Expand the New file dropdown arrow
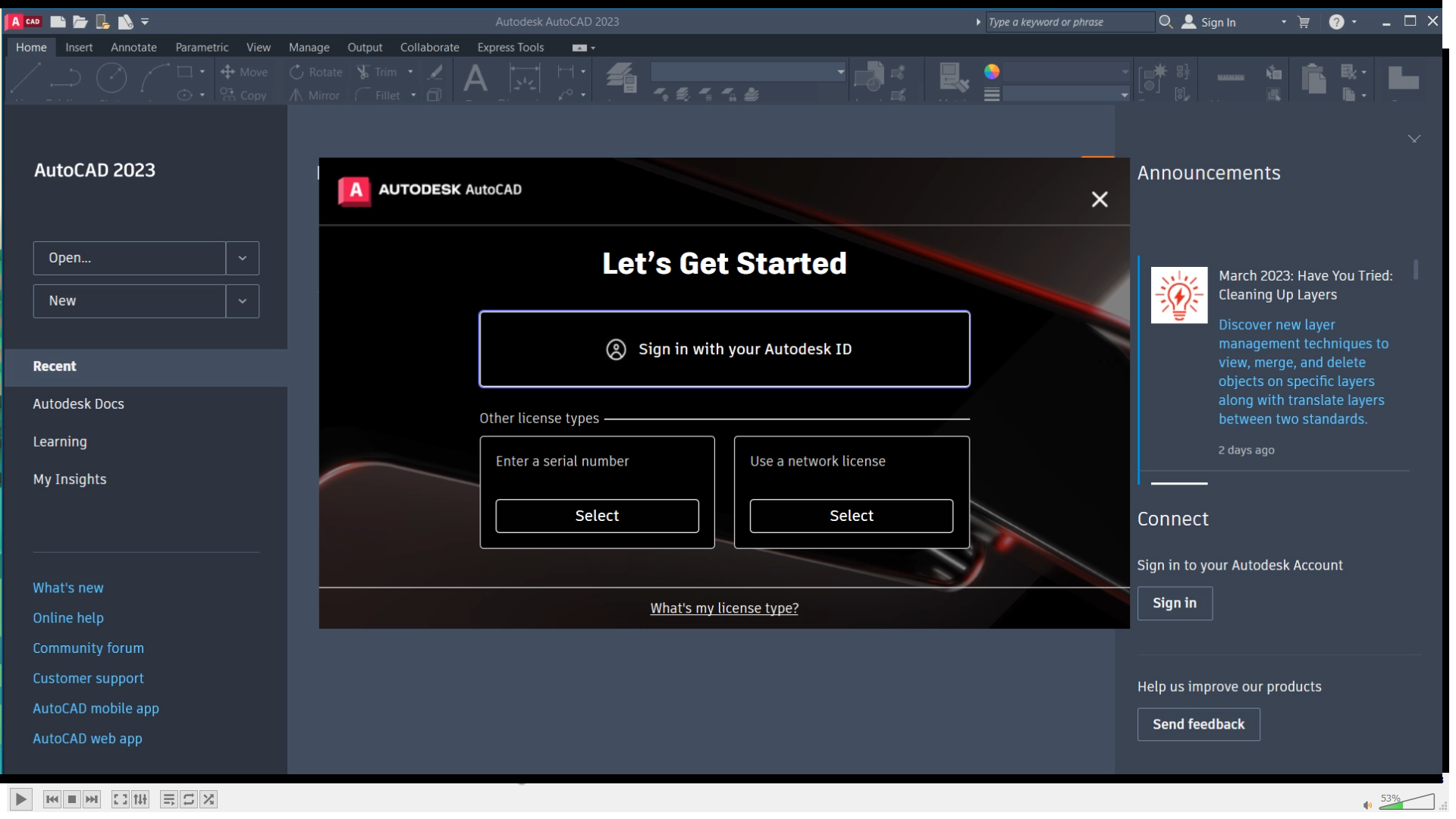Viewport: 1456px width, 819px height. point(241,301)
